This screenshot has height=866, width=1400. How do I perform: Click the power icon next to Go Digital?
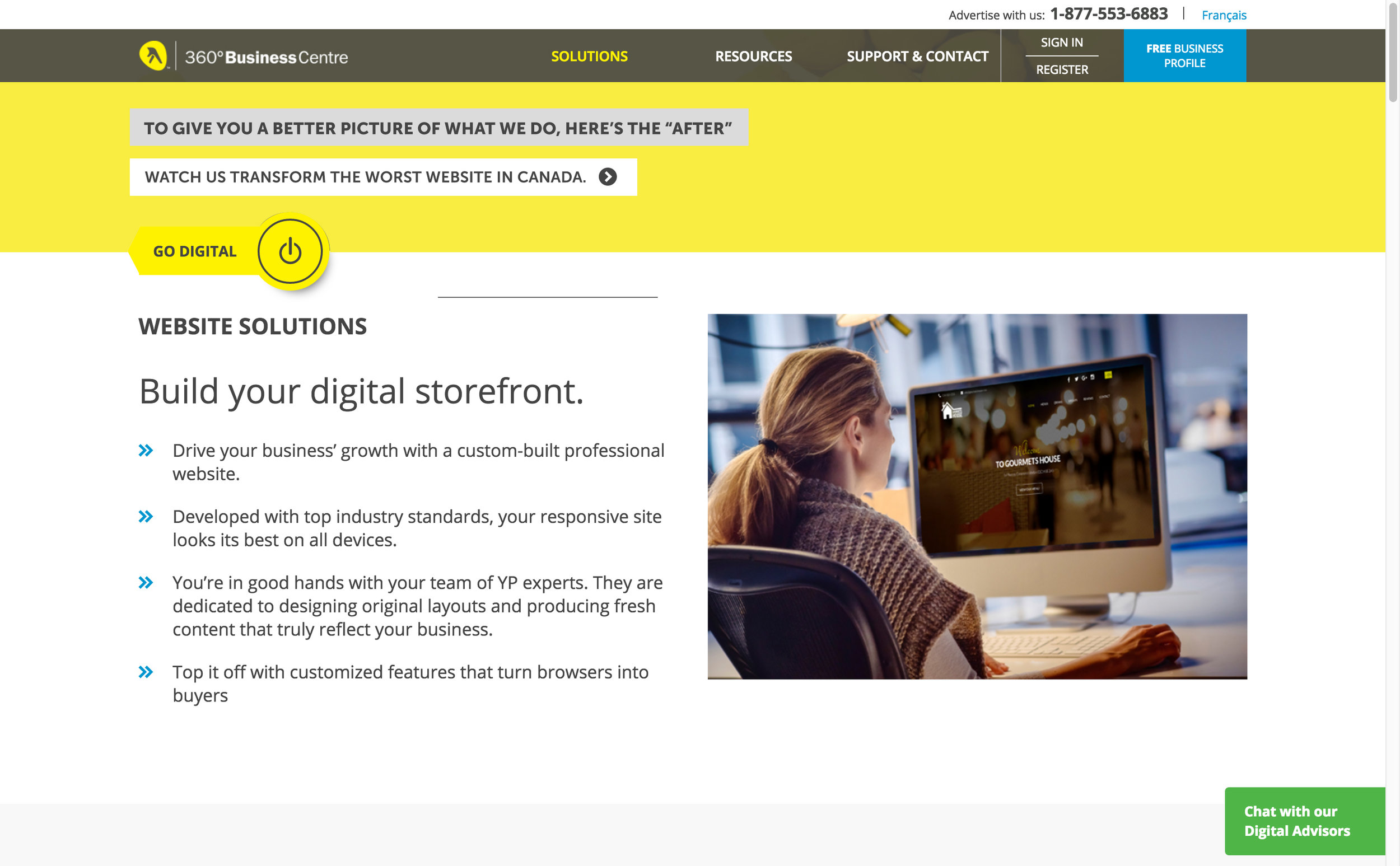point(290,251)
